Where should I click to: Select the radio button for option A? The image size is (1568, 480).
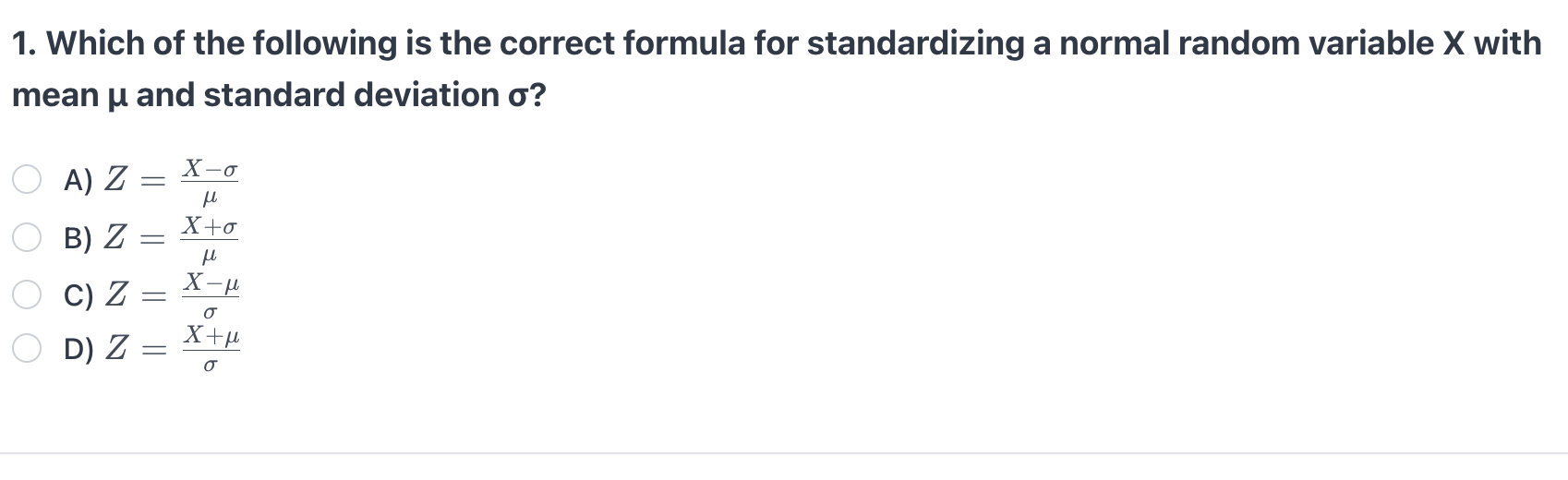click(x=27, y=181)
